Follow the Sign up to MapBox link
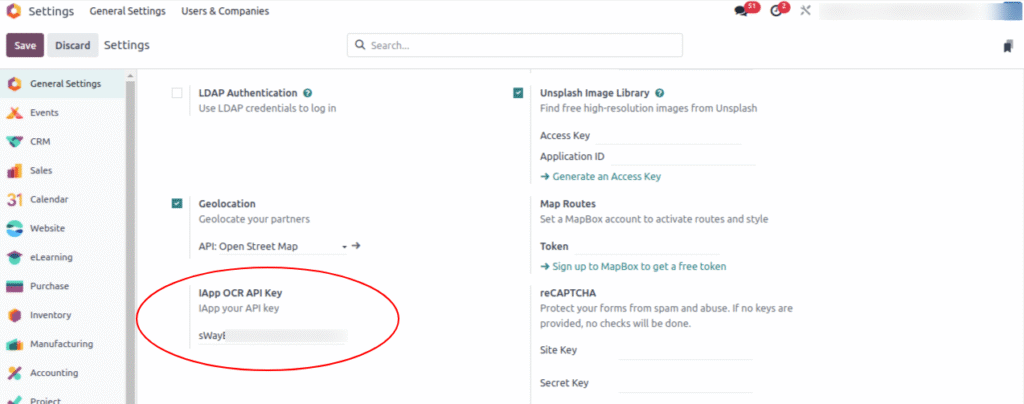Screen dimensions: 1024x404 (633, 266)
